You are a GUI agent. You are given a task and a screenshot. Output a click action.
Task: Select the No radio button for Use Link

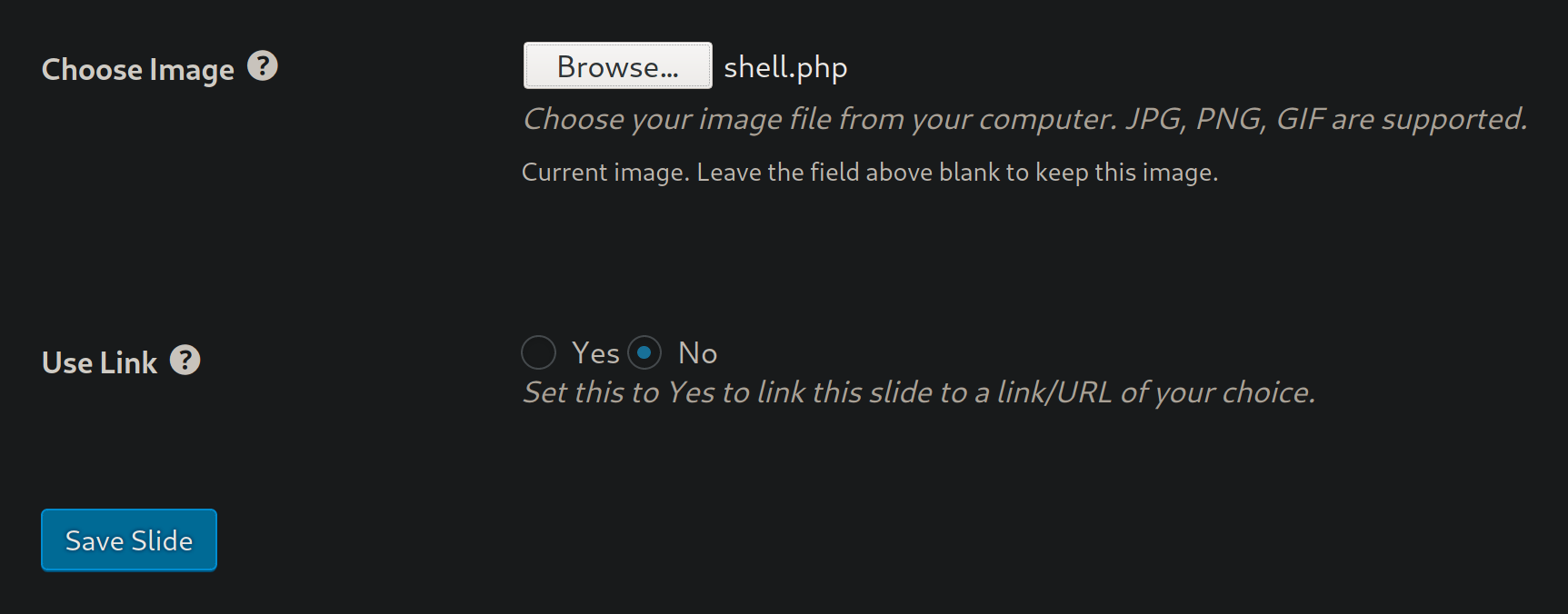pos(644,352)
